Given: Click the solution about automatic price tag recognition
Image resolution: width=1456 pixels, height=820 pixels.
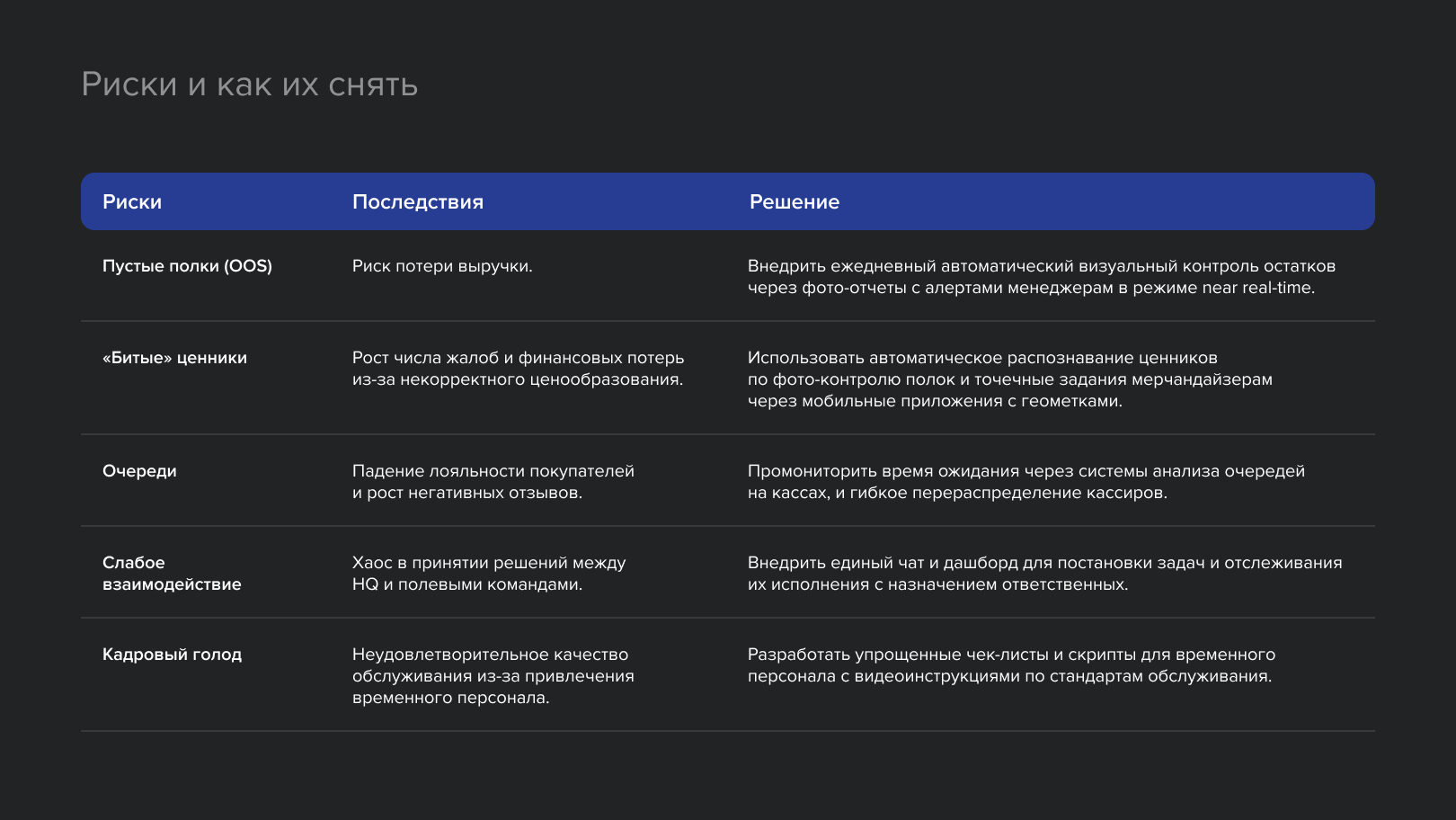Looking at the screenshot, I should tap(1009, 379).
